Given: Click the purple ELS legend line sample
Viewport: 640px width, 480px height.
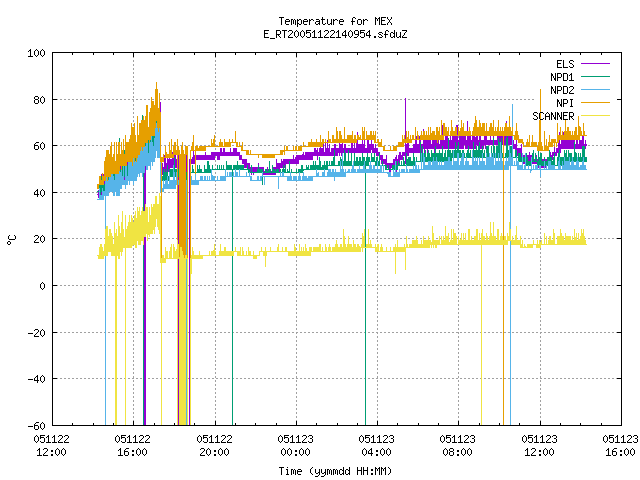Looking at the screenshot, I should tap(595, 64).
